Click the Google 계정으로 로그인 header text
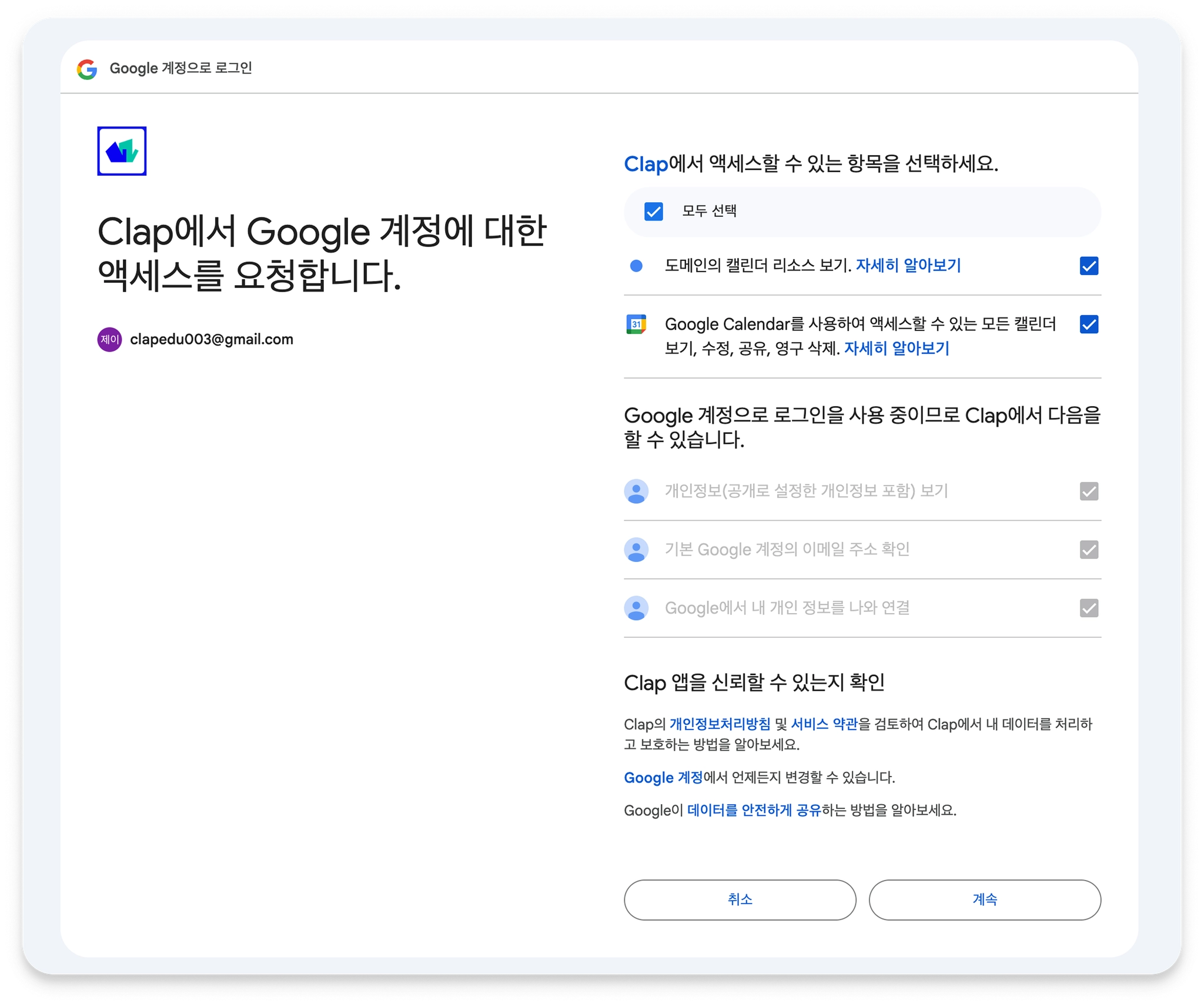 click(x=181, y=68)
